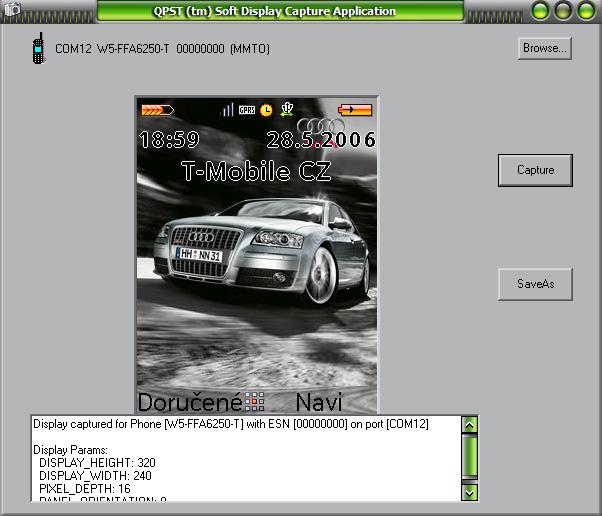
Task: Click the Navi softkey label
Action: [x=319, y=402]
